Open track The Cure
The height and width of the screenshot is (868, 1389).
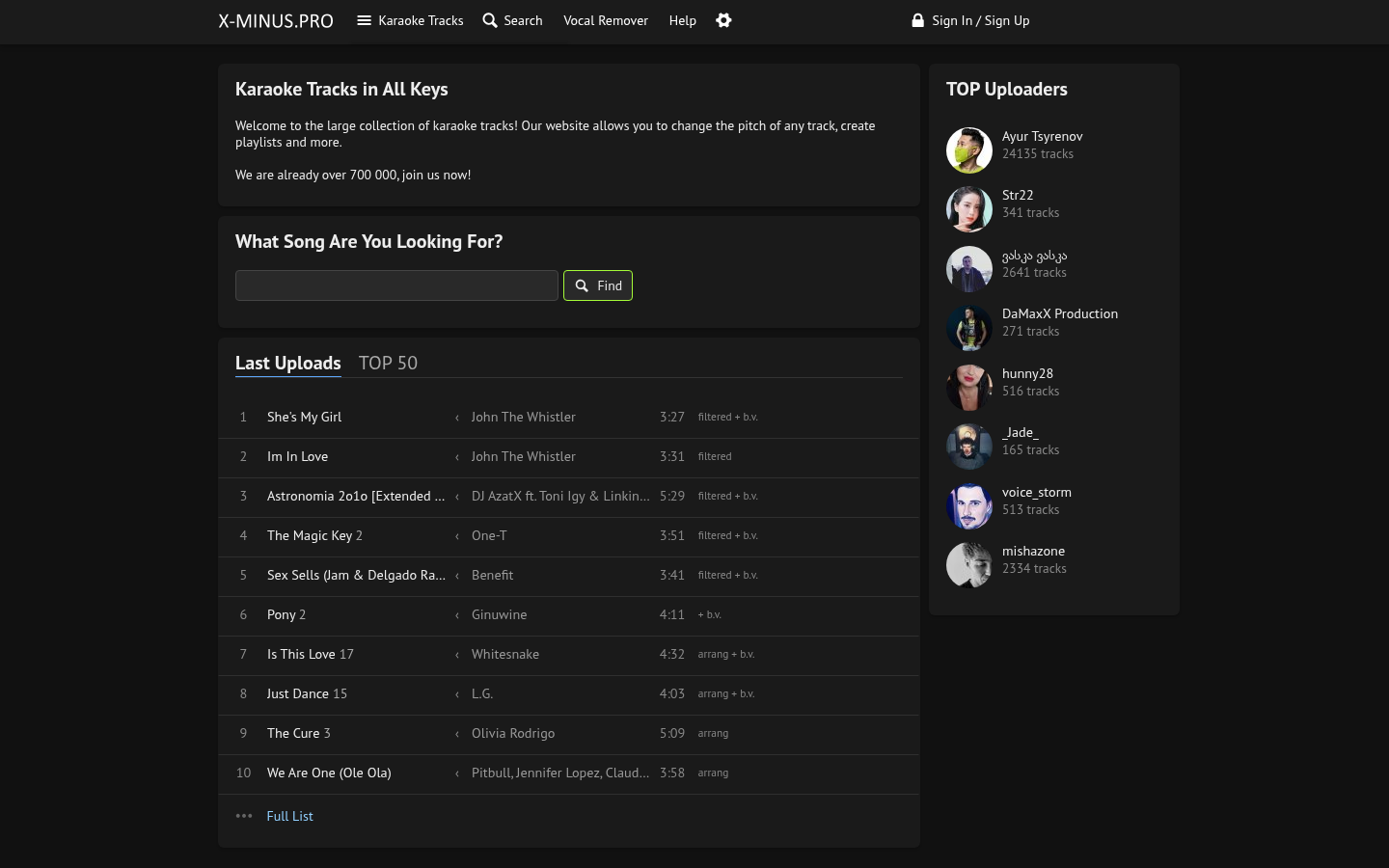pyautogui.click(x=293, y=733)
